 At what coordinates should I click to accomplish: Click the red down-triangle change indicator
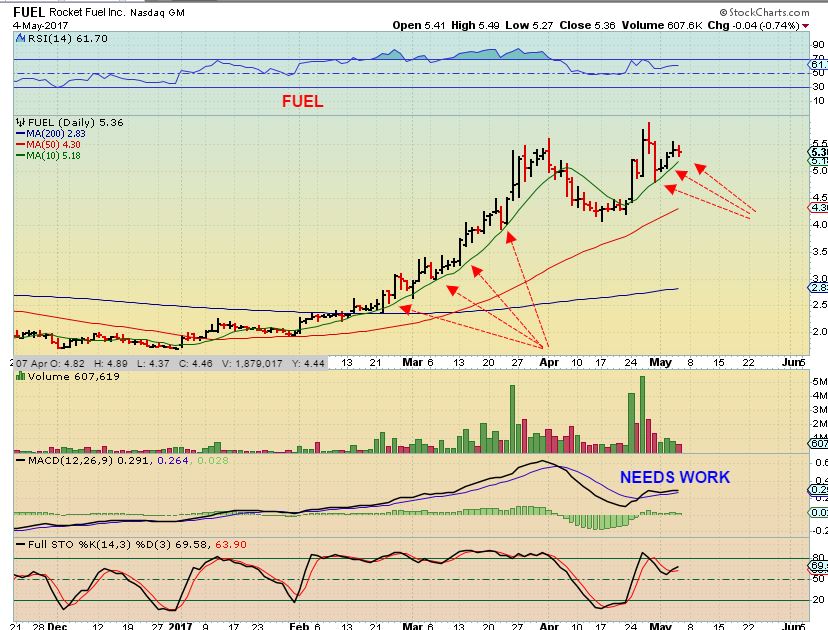coord(805,26)
